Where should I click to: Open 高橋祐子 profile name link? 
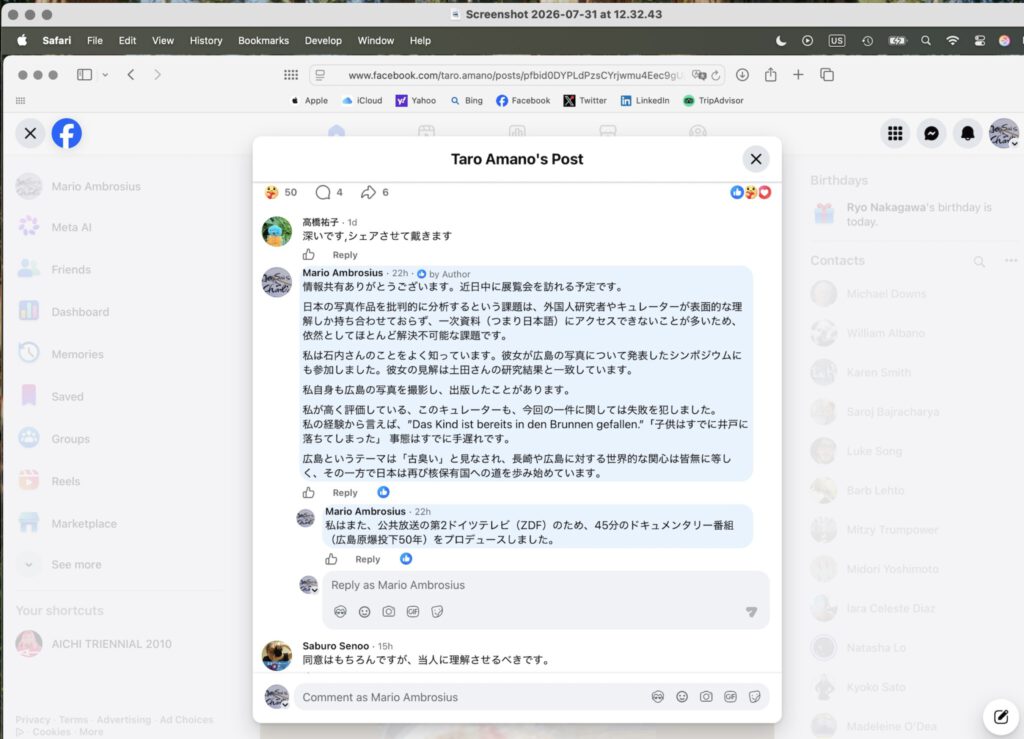(321, 222)
